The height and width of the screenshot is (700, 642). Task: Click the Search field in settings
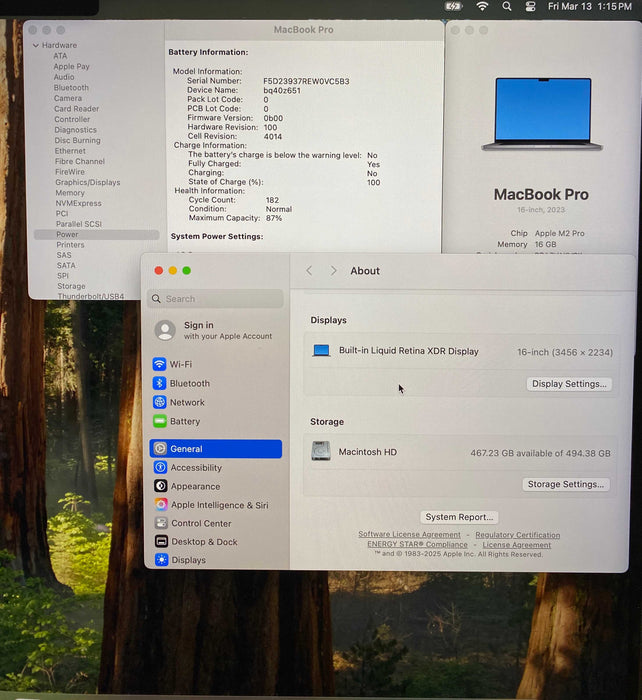tap(215, 299)
